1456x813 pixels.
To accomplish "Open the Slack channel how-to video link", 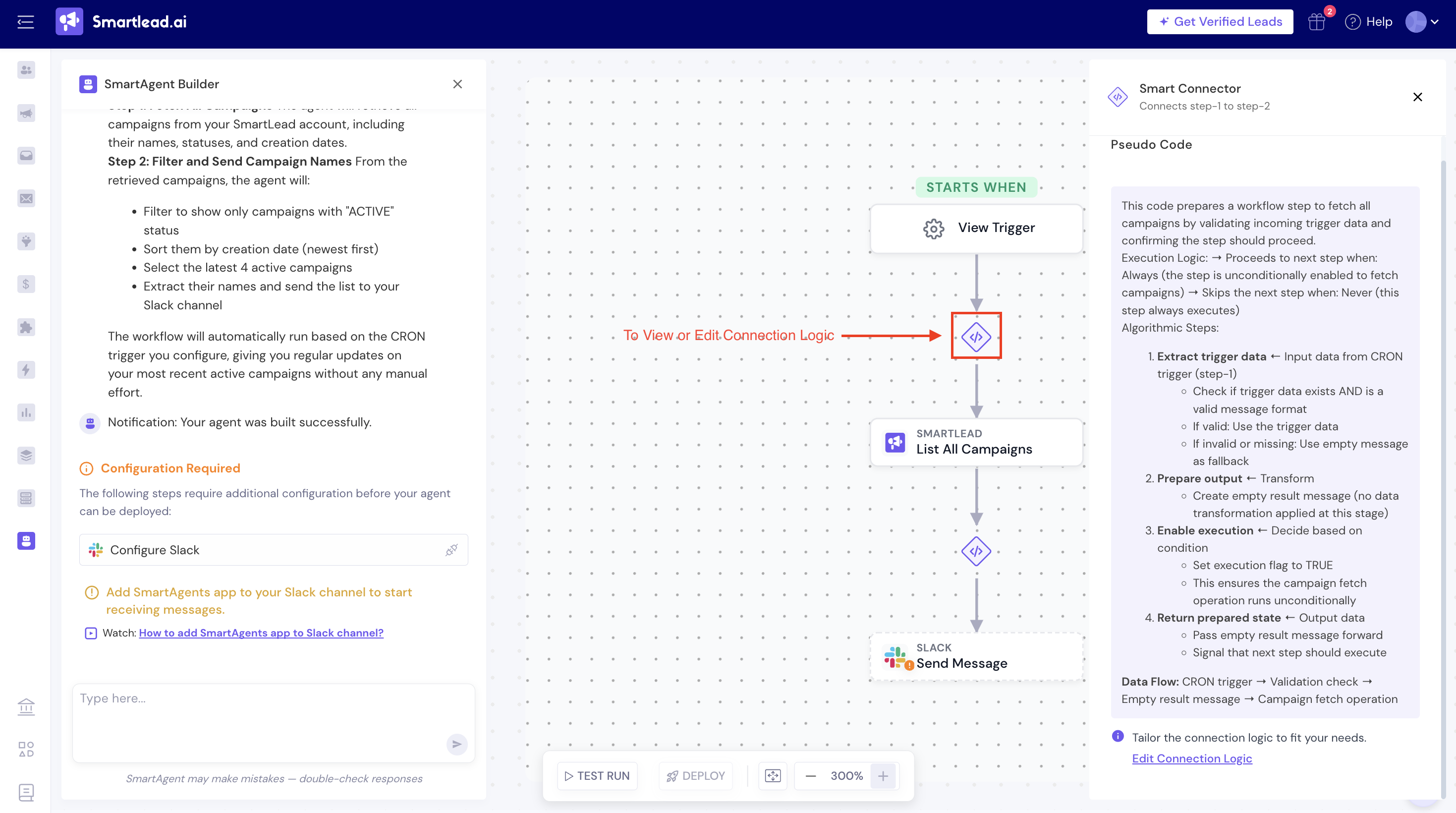I will [261, 633].
